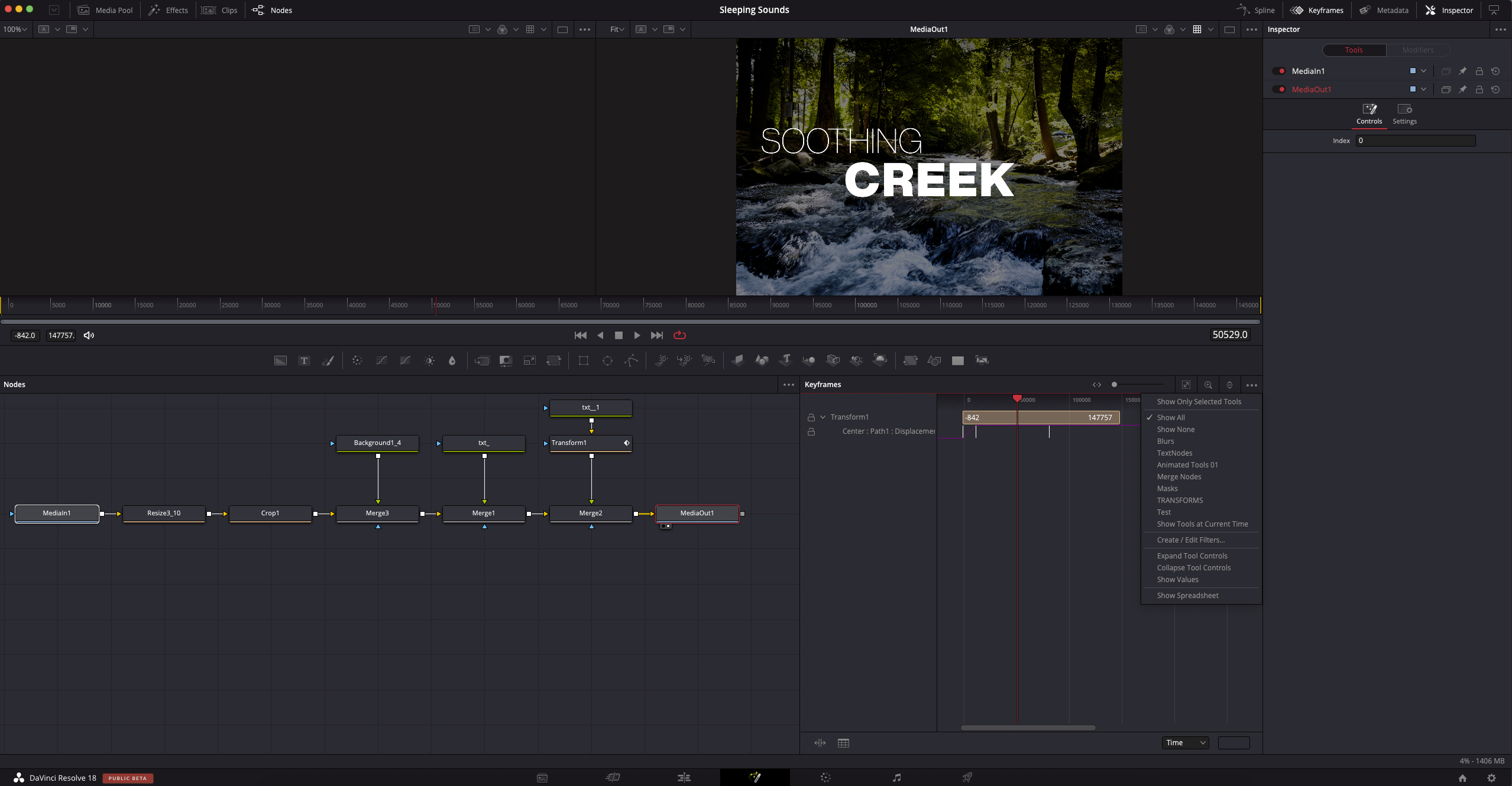The height and width of the screenshot is (786, 1512).
Task: Click the Spline editor icon
Action: pos(1244,10)
